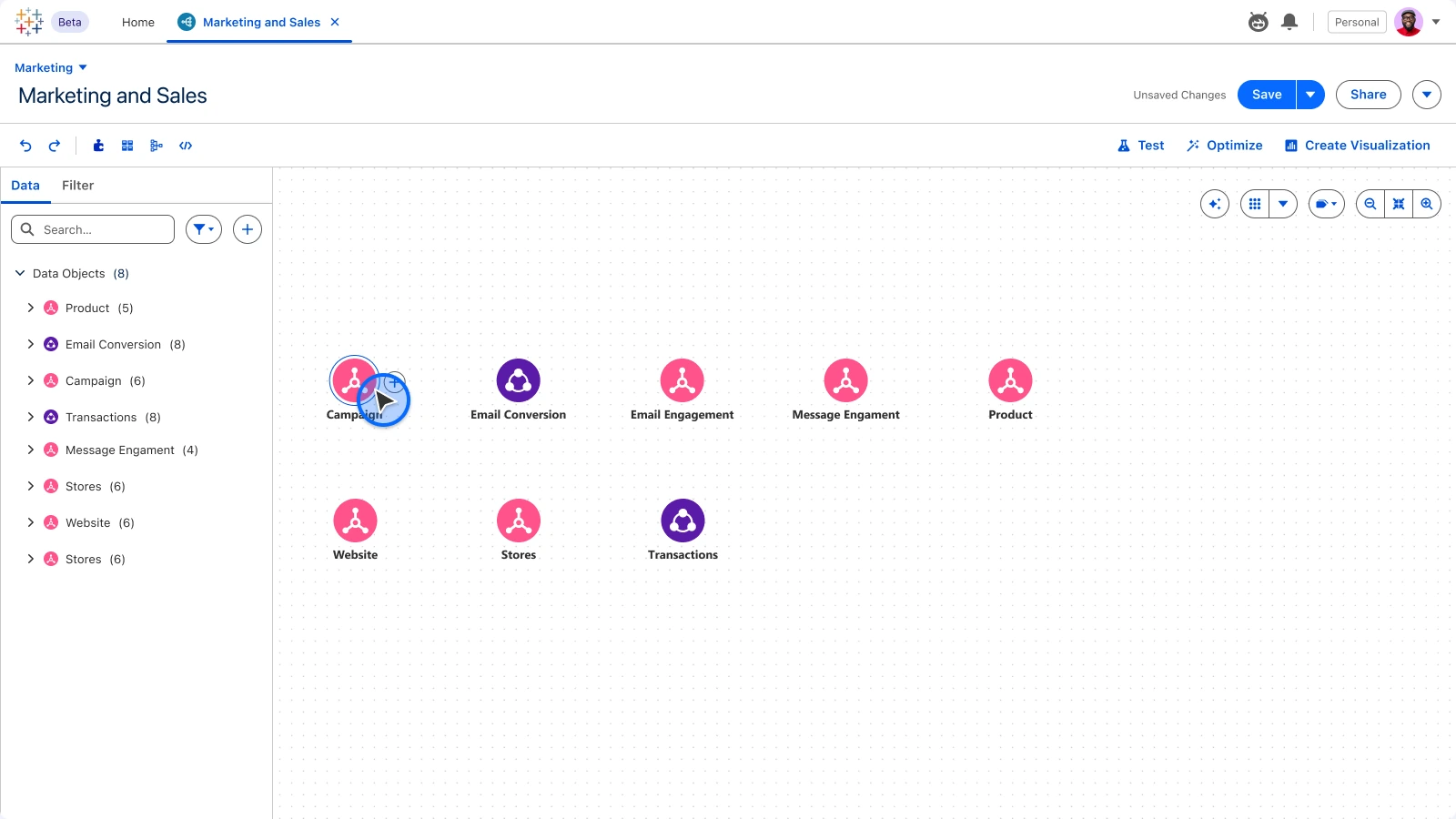Click the Test button
This screenshot has height=819, width=1456.
coord(1141,146)
